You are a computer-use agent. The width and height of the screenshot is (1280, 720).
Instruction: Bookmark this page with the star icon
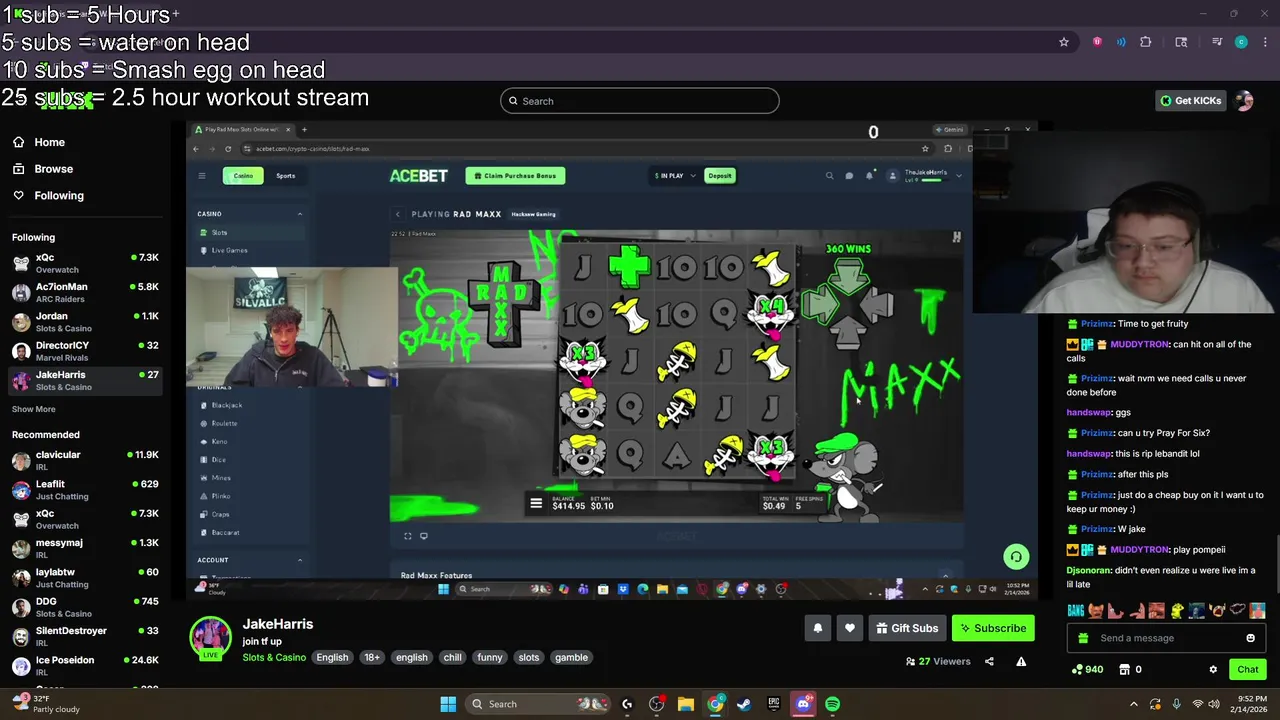click(x=1064, y=42)
